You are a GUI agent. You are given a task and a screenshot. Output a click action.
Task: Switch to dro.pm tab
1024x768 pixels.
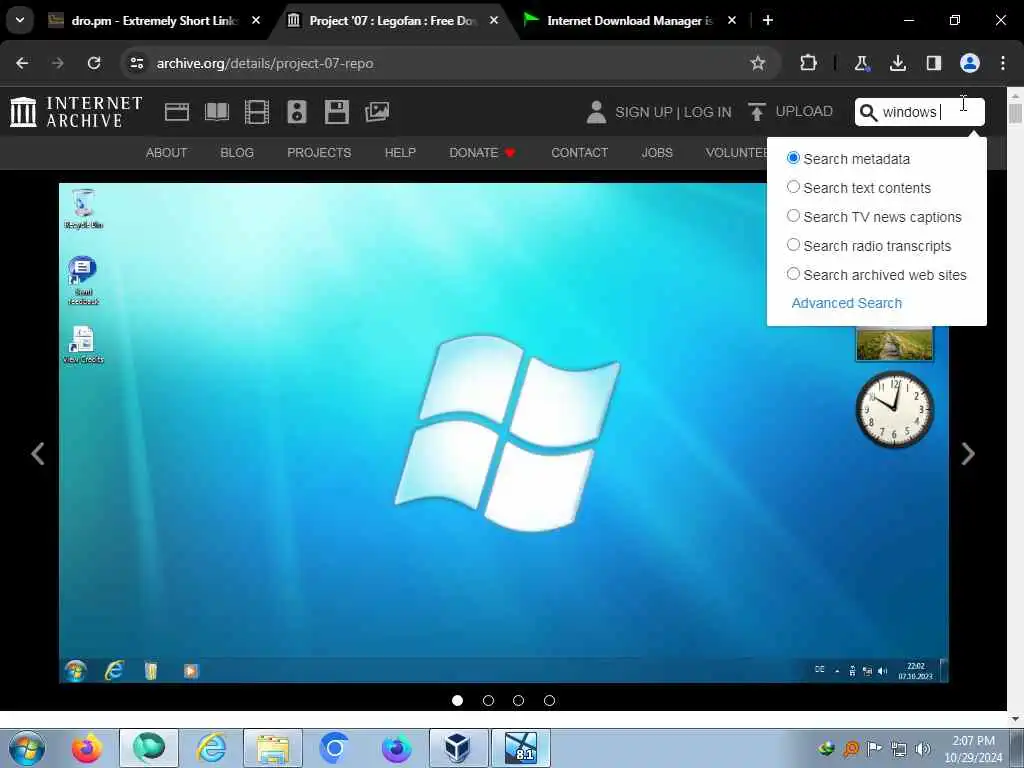(x=153, y=21)
